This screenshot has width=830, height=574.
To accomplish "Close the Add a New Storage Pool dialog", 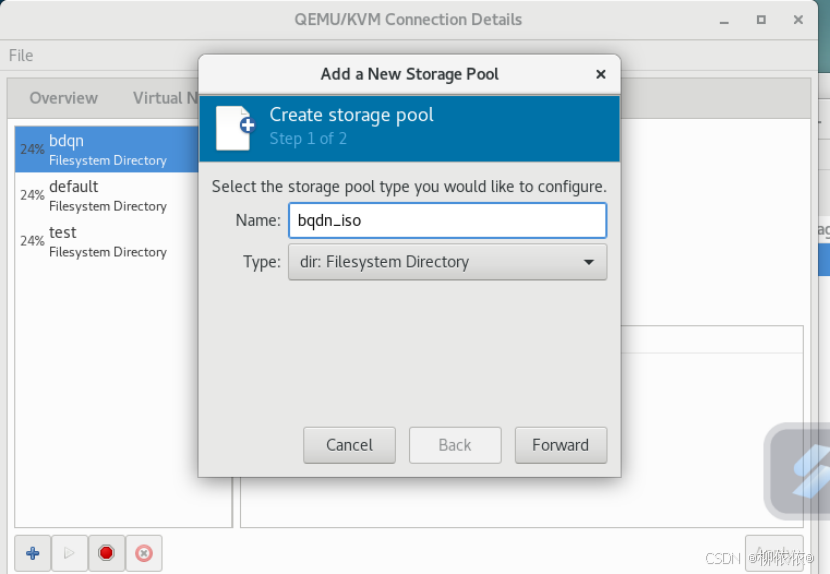I will (600, 74).
